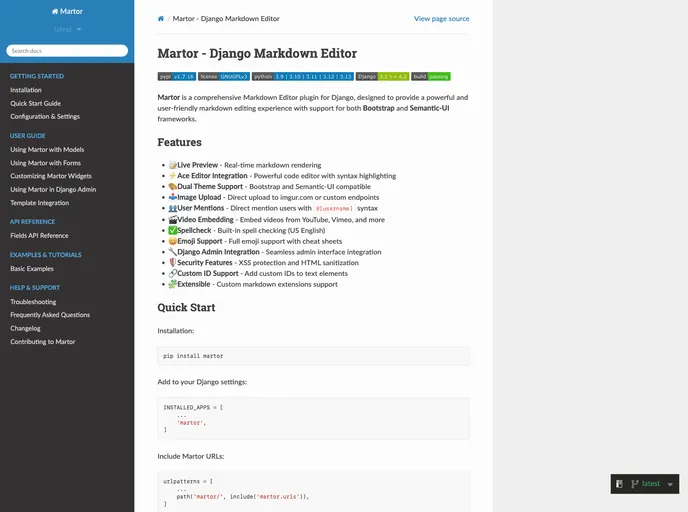Click the Dual Theme palette emoji

pyautogui.click(x=173, y=186)
